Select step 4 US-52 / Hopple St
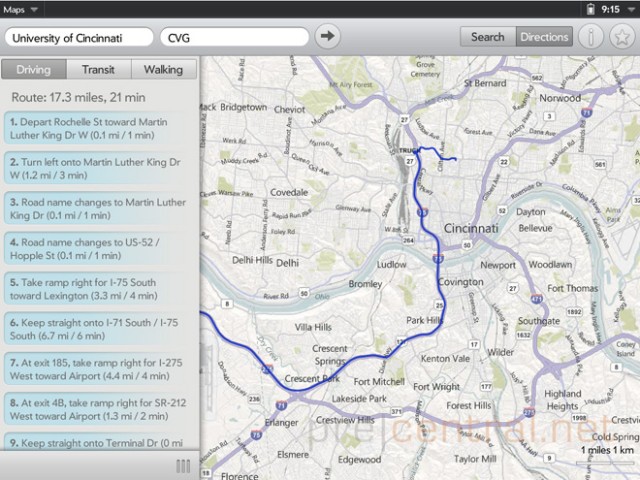The image size is (640, 480). coord(98,249)
